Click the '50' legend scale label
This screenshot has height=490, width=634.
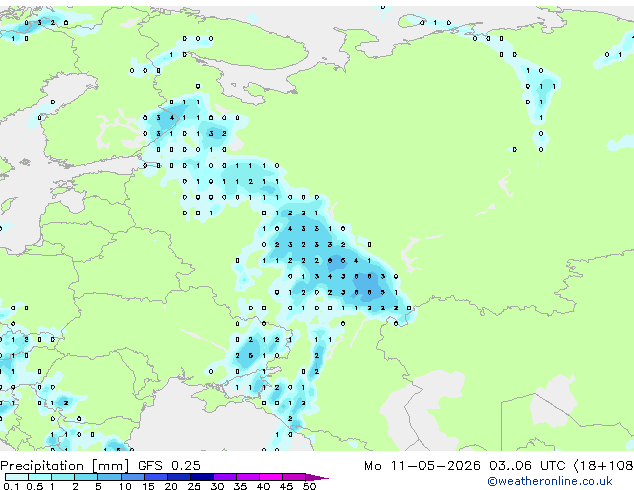click(x=310, y=486)
